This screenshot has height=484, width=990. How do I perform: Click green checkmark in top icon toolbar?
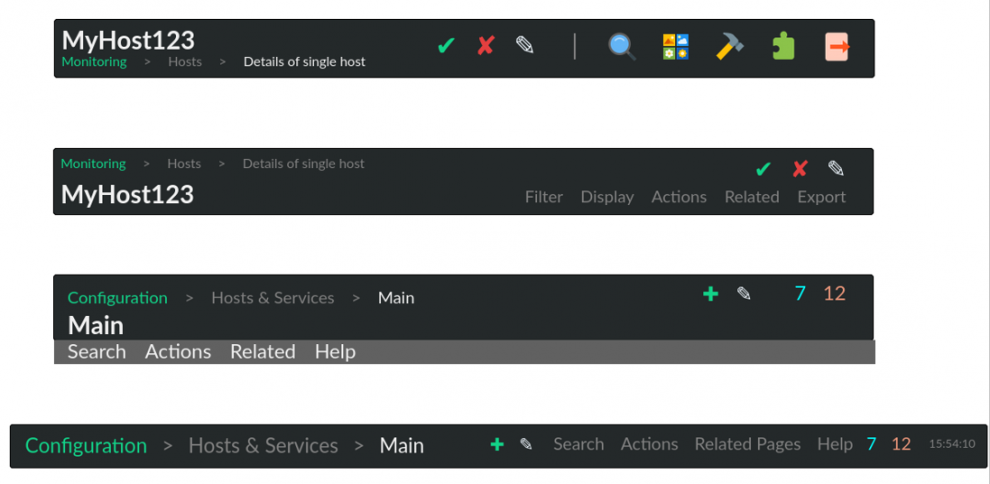[x=446, y=46]
